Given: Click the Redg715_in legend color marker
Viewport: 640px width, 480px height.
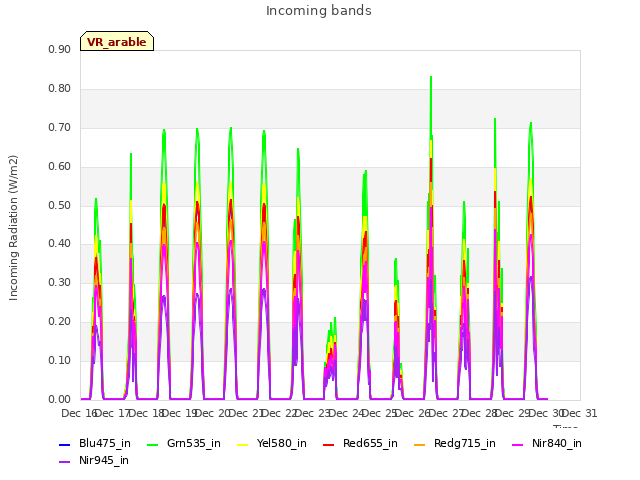Looking at the screenshot, I should (420, 444).
